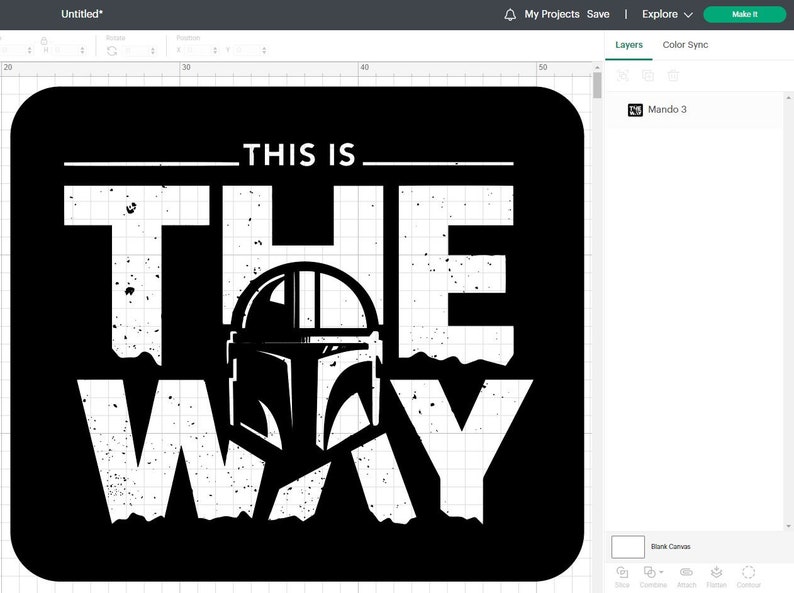Click the green Make It button
This screenshot has width=794, height=593.
point(744,14)
